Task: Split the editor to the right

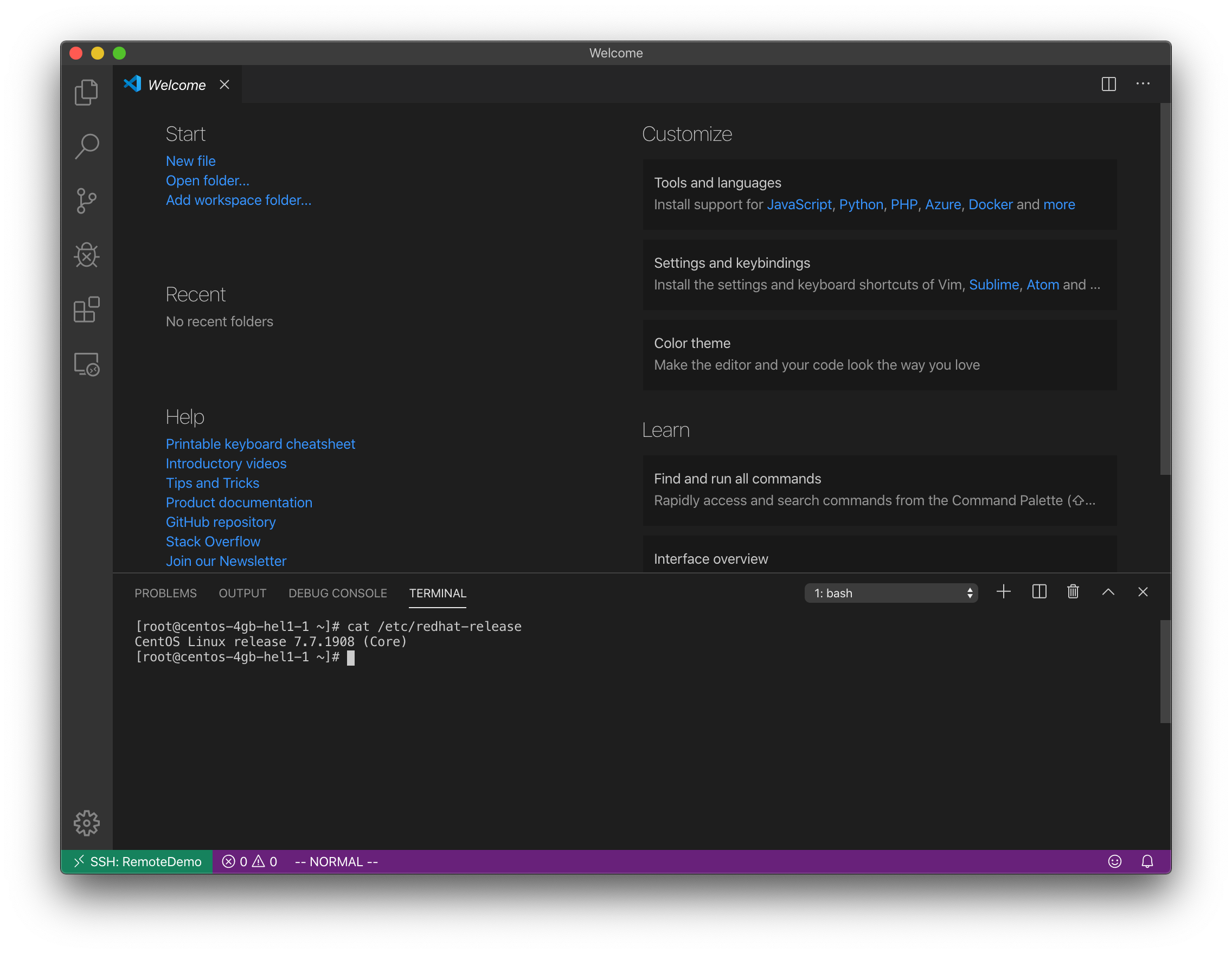Action: pyautogui.click(x=1108, y=84)
